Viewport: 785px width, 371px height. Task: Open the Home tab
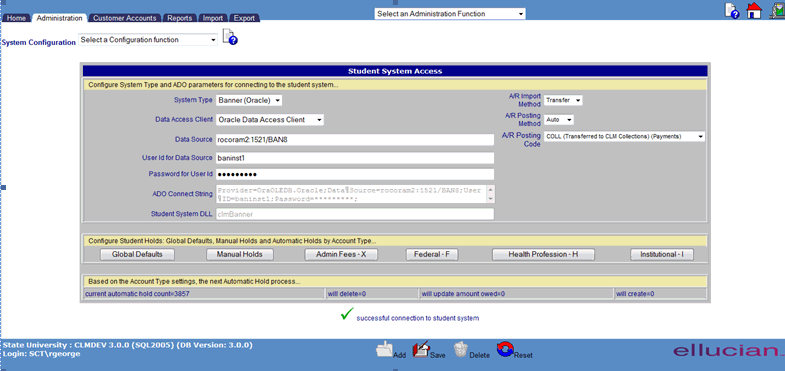[16, 18]
